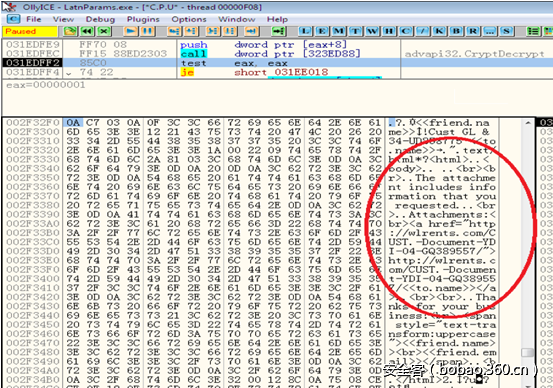The width and height of the screenshot is (553, 388).
Task: Select disassembly address 031EDFEC
Action: (x=33, y=54)
